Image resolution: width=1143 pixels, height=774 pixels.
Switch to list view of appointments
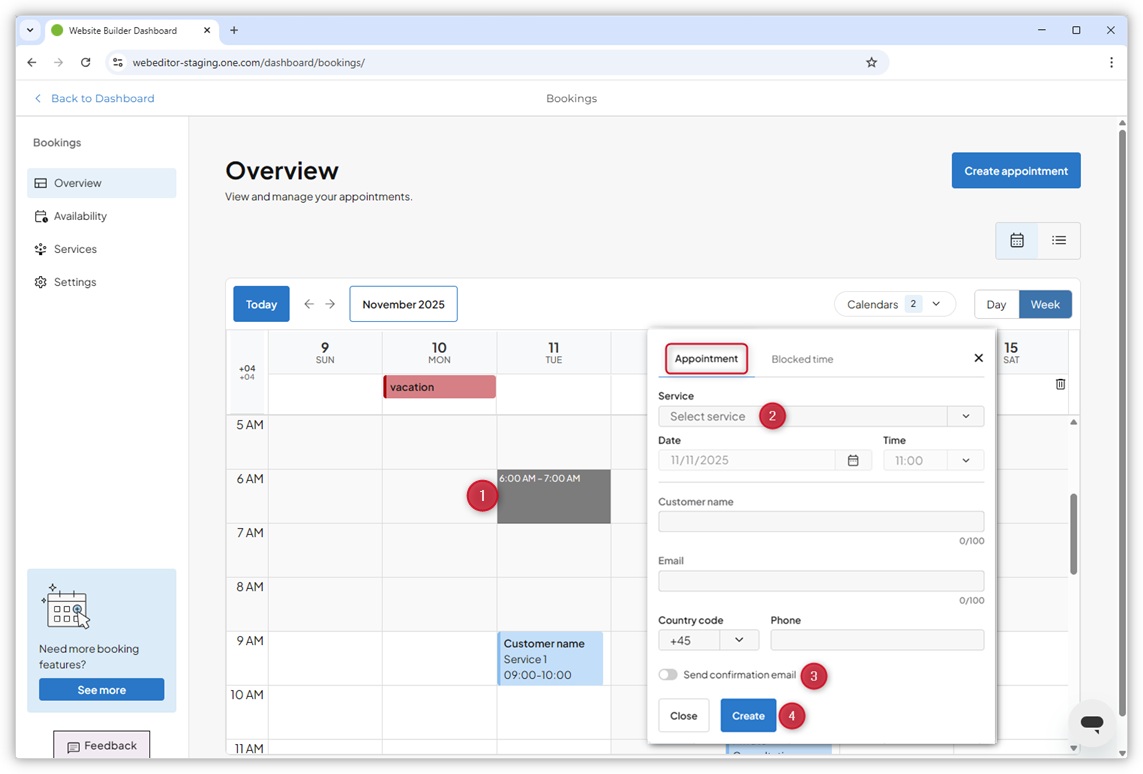click(1059, 240)
